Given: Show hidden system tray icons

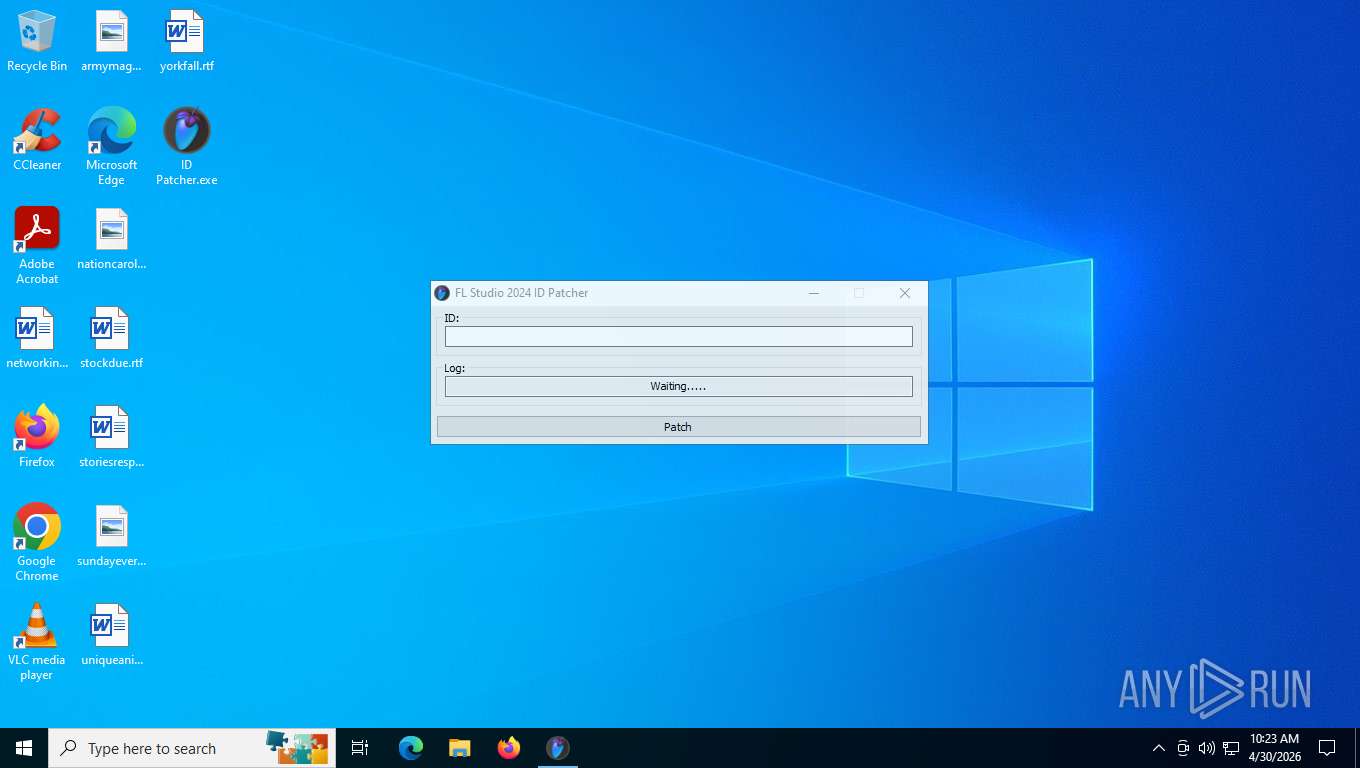Looking at the screenshot, I should pyautogui.click(x=1159, y=748).
